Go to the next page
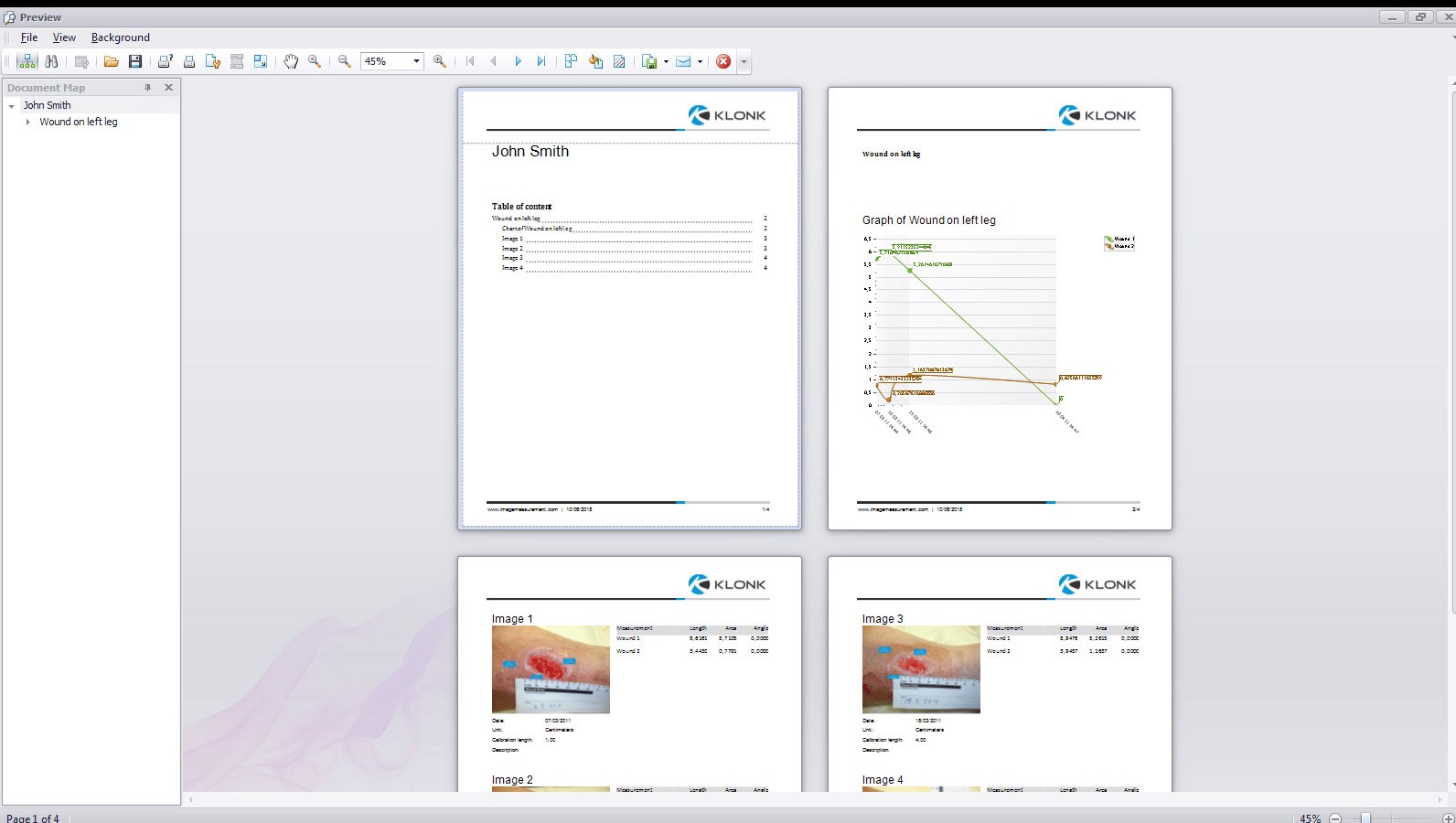Screen dimensions: 1456x823 (518, 61)
